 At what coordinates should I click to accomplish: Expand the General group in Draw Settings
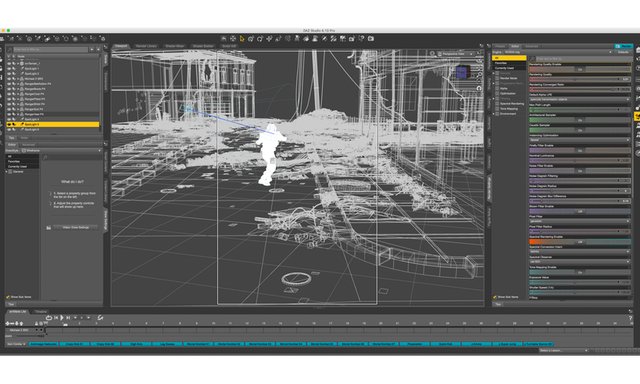pyautogui.click(x=7, y=172)
